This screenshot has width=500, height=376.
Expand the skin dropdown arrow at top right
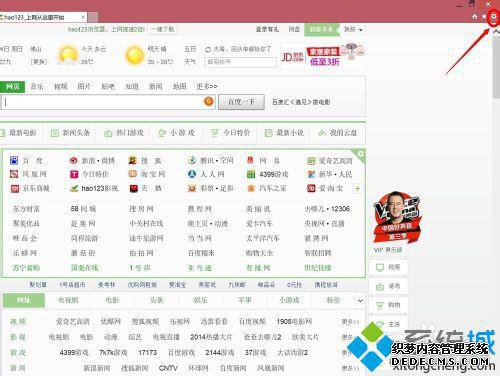point(361,30)
